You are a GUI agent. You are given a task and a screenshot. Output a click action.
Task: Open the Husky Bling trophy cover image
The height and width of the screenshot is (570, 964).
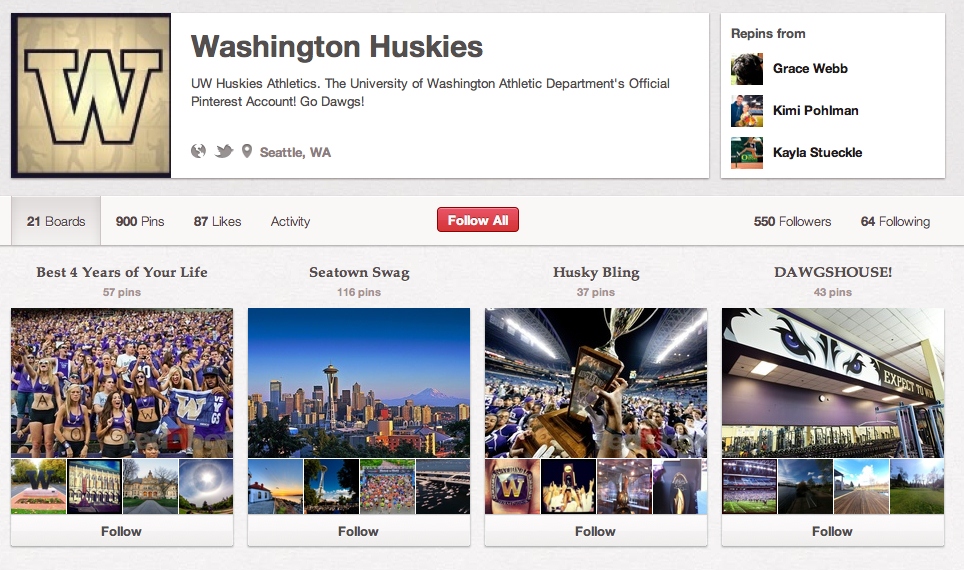pyautogui.click(x=596, y=382)
